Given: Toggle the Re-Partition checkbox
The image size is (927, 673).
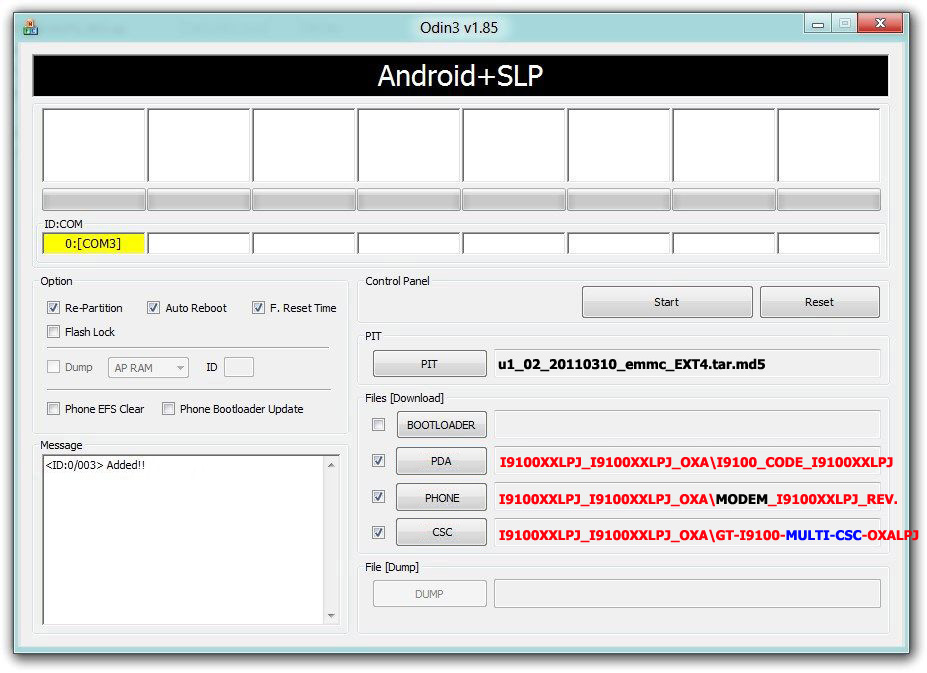Looking at the screenshot, I should tap(53, 308).
